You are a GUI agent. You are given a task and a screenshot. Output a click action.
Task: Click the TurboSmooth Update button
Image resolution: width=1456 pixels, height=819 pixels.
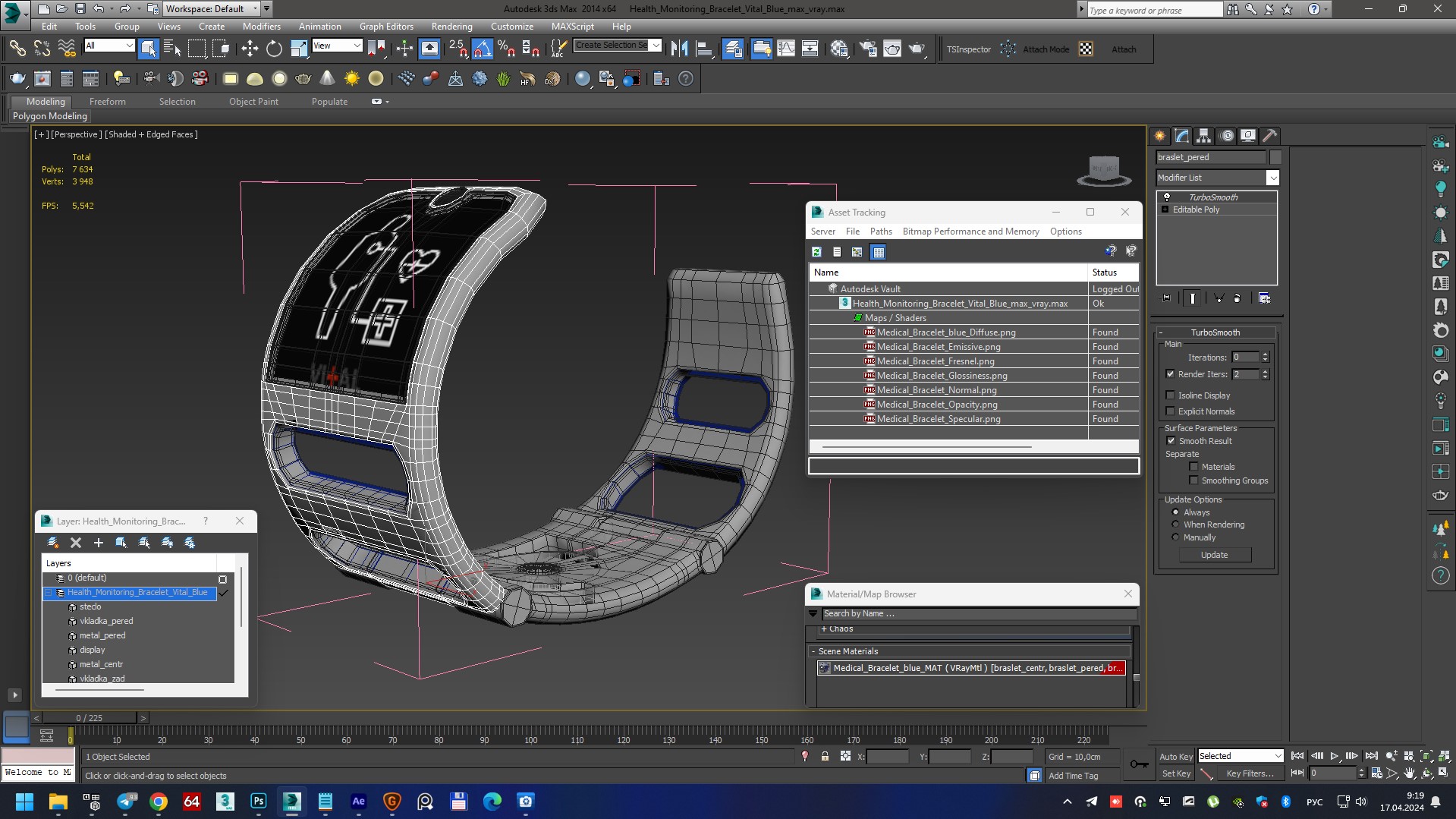point(1214,555)
